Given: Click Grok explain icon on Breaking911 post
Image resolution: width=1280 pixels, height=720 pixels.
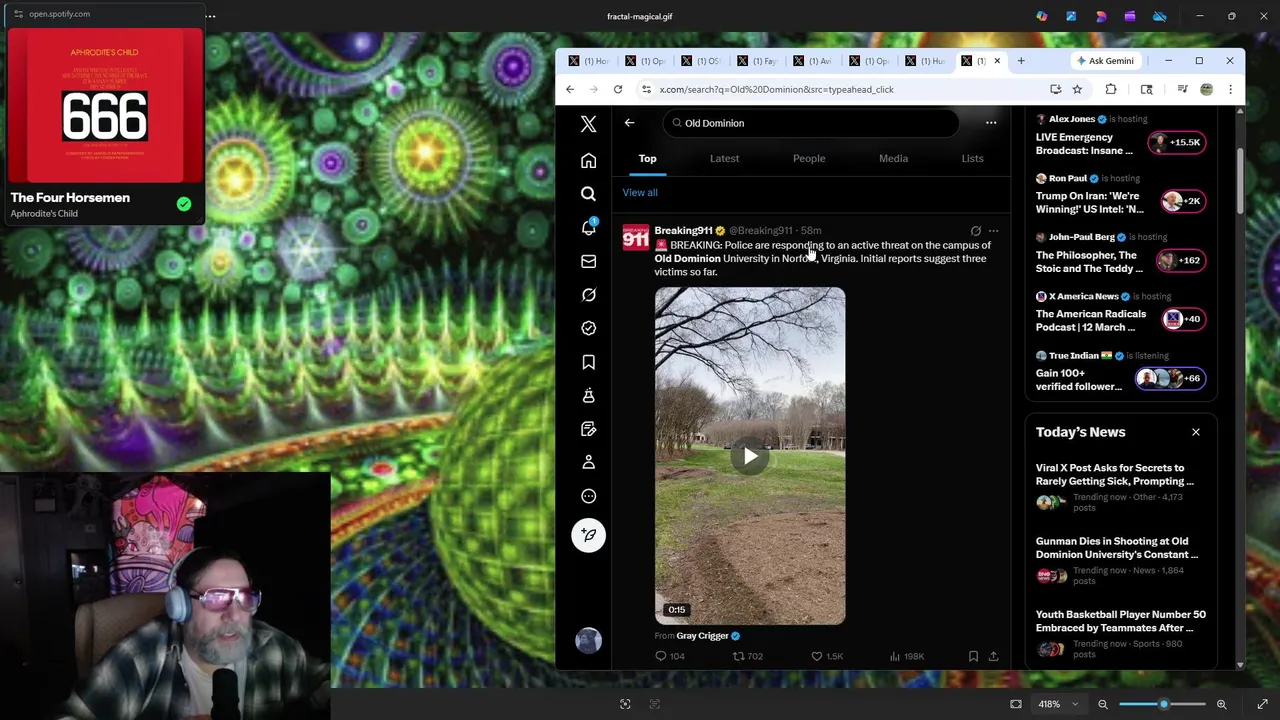Looking at the screenshot, I should click(x=975, y=231).
